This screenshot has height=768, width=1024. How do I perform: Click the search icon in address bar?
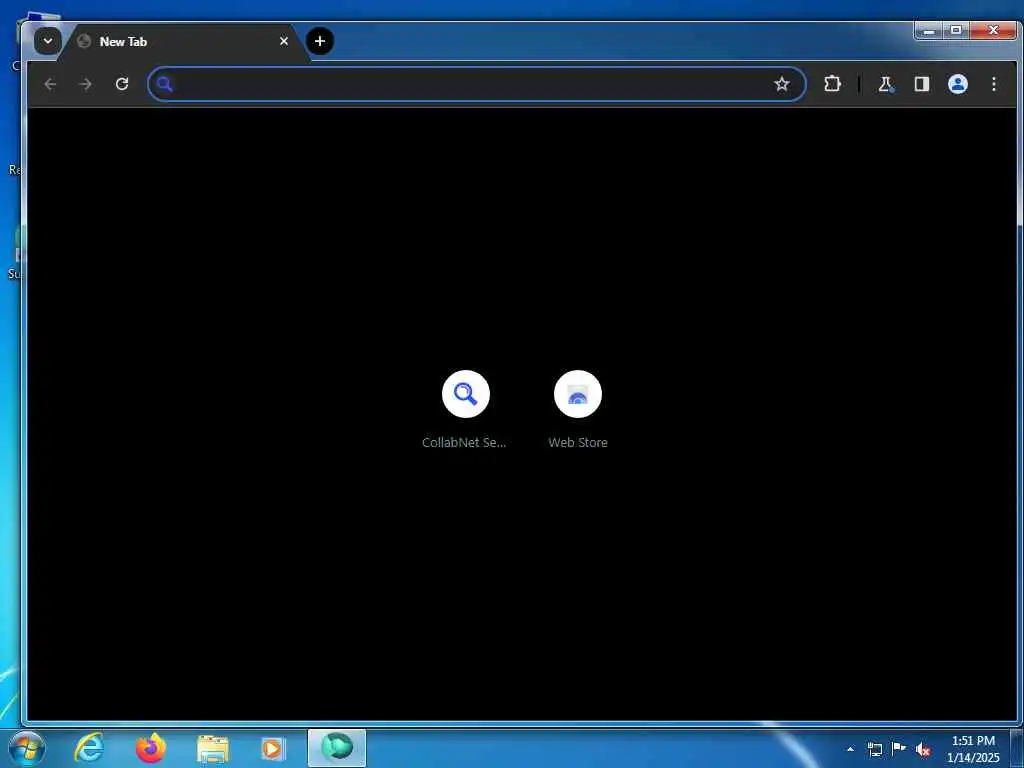[165, 84]
